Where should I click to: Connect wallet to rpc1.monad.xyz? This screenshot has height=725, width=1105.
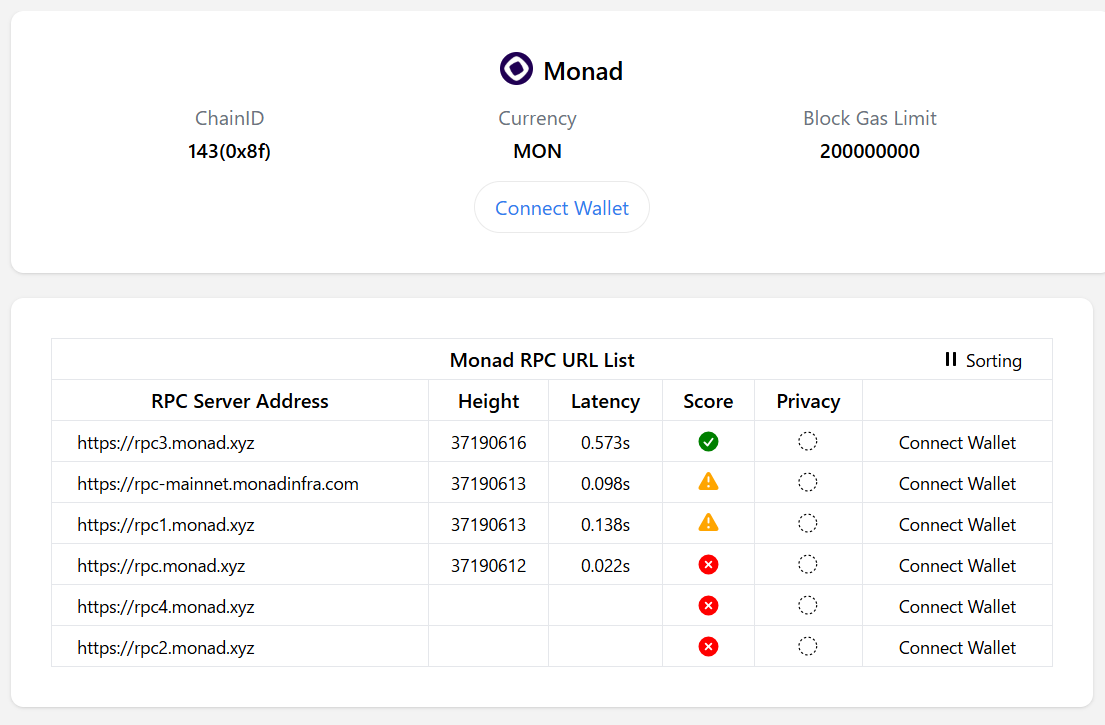pos(957,524)
